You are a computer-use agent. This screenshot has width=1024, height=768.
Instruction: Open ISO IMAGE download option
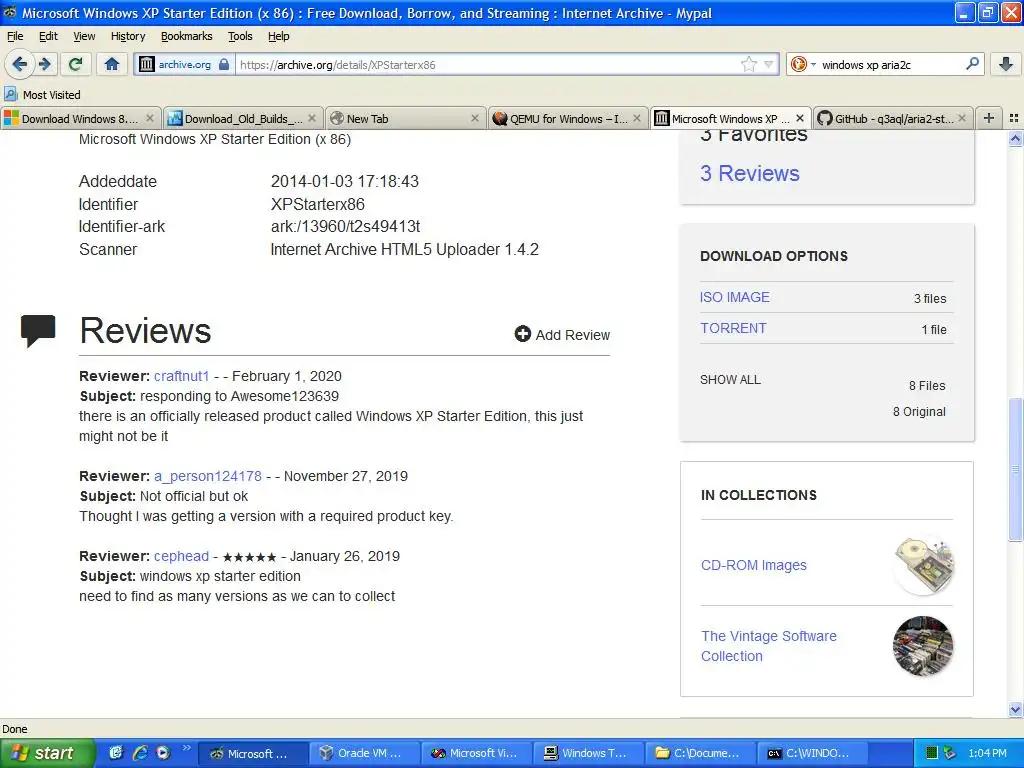tap(734, 297)
